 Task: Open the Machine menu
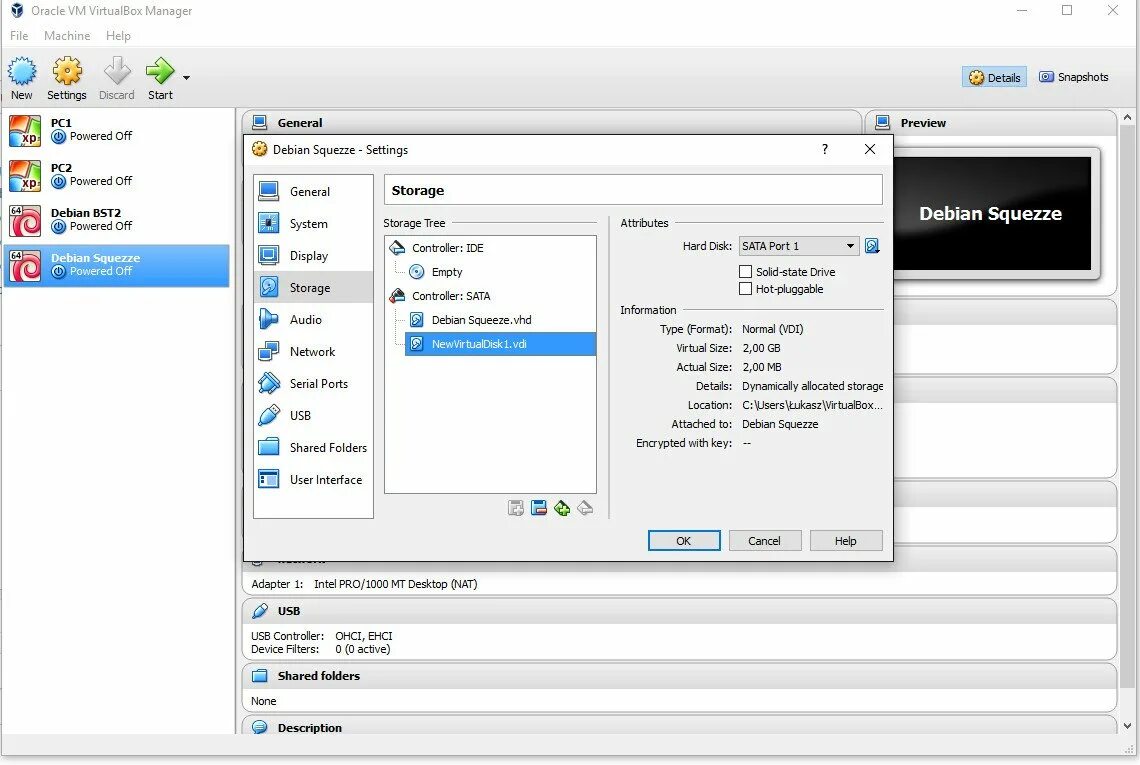pos(67,36)
